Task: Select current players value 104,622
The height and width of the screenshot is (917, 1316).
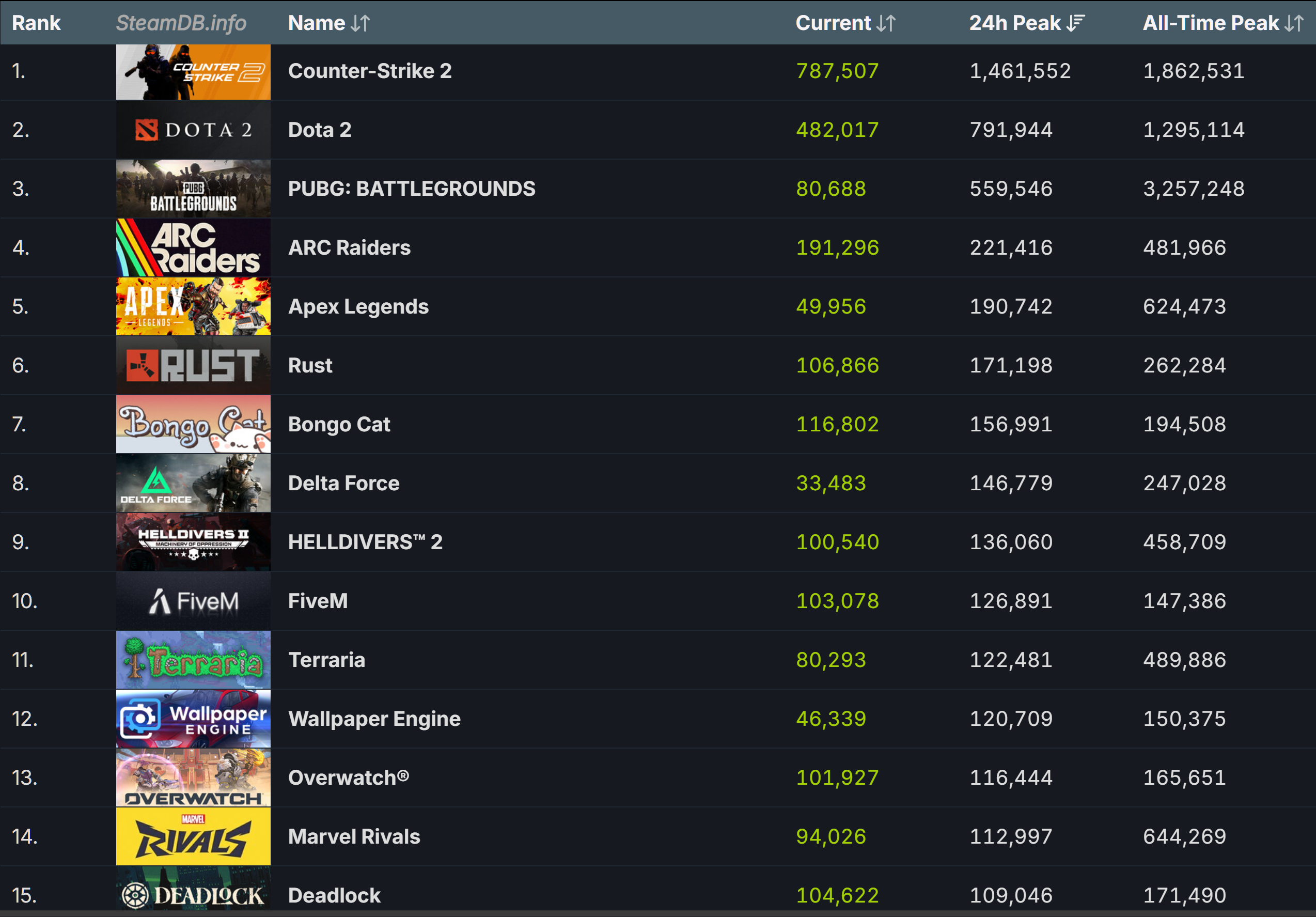Action: pyautogui.click(x=837, y=896)
